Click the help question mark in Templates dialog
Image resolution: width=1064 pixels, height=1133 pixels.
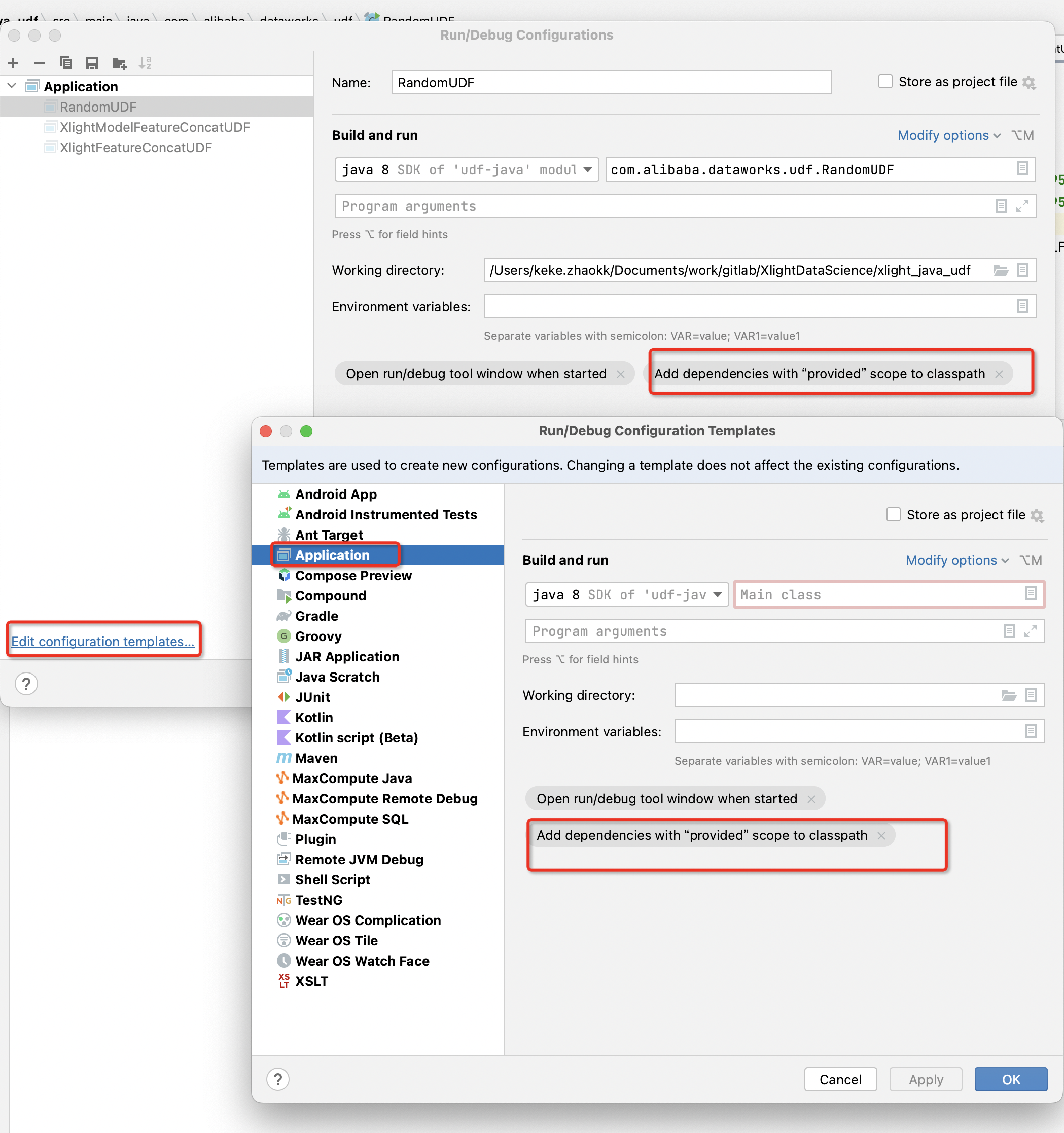(277, 1079)
